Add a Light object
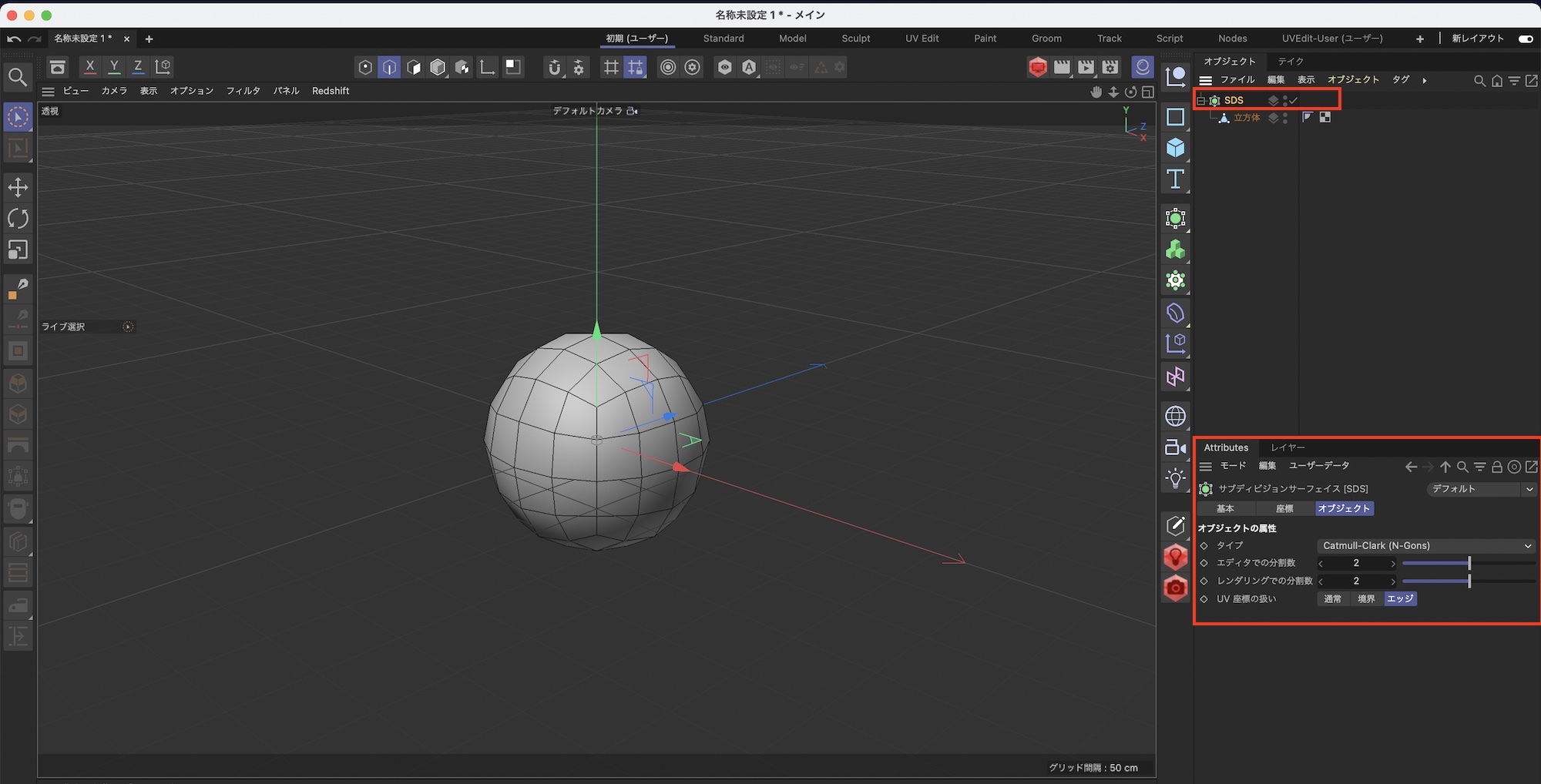The width and height of the screenshot is (1541, 784). coord(1175,478)
